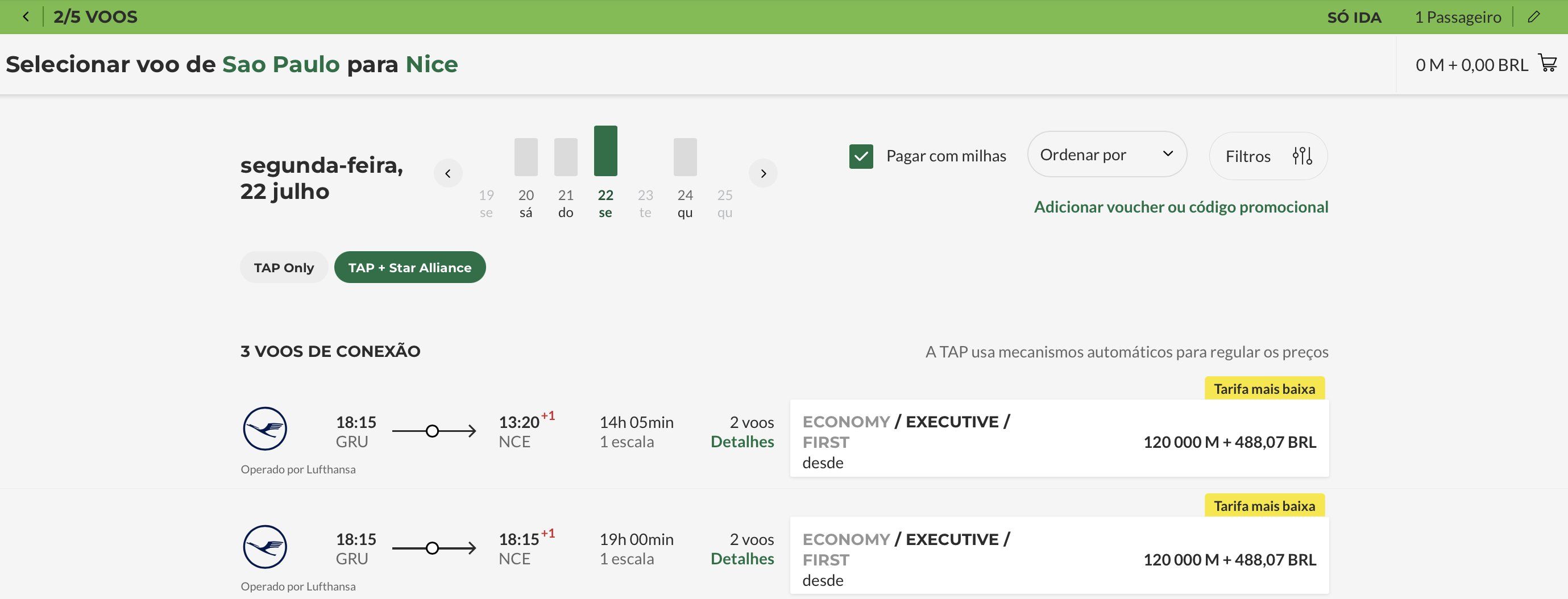Choose the fare card for 19h 00min flight

point(1059,555)
